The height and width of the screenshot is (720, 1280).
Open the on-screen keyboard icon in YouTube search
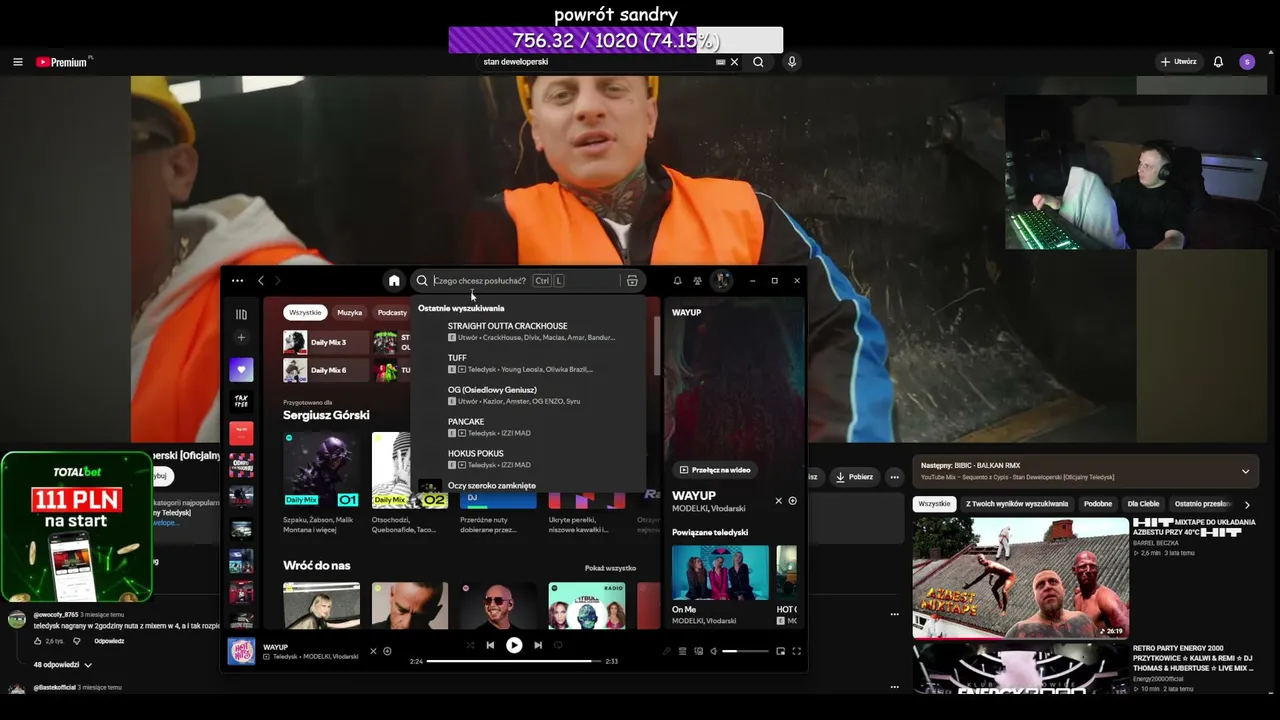click(720, 62)
